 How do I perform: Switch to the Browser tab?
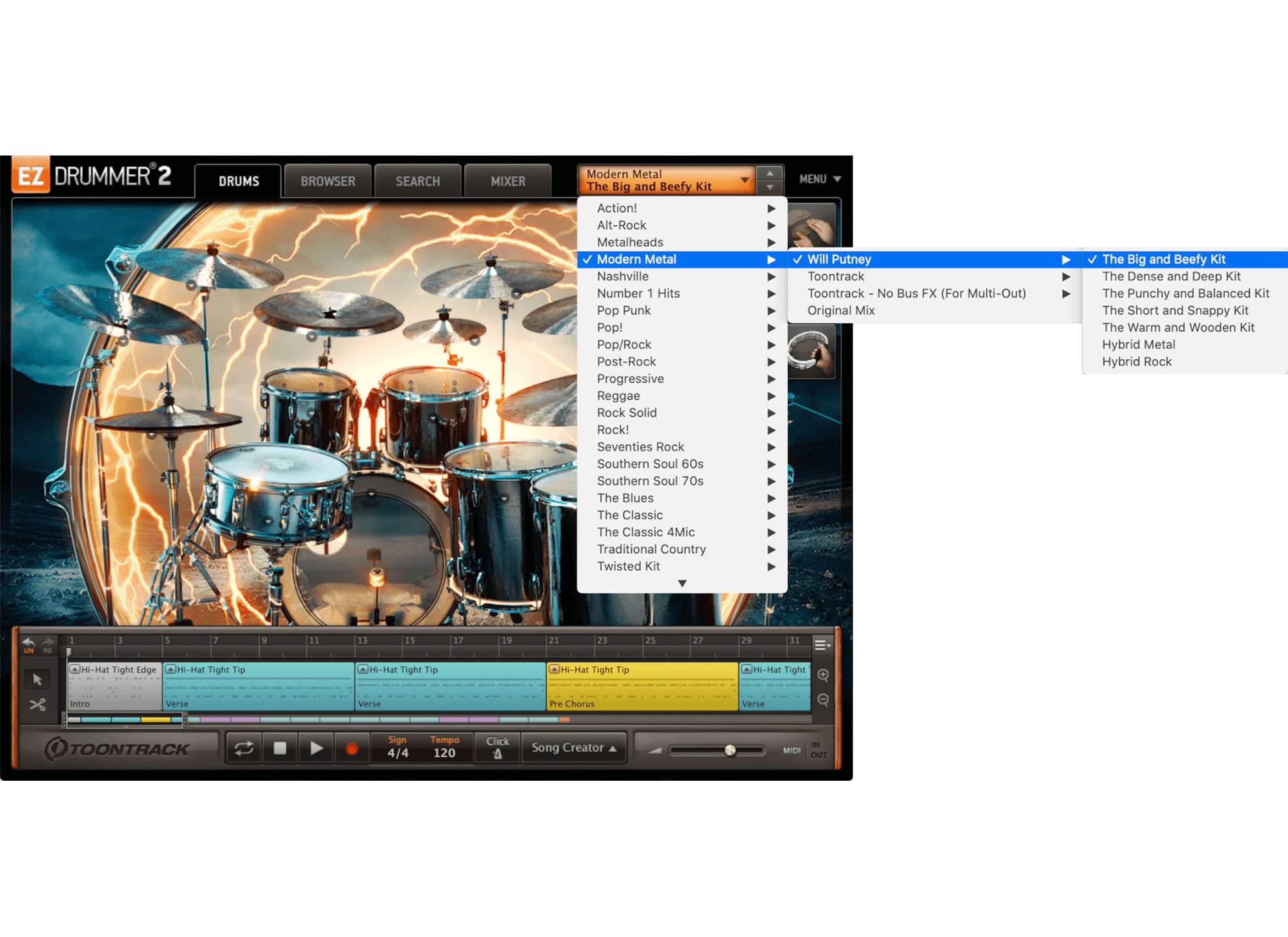pos(328,182)
